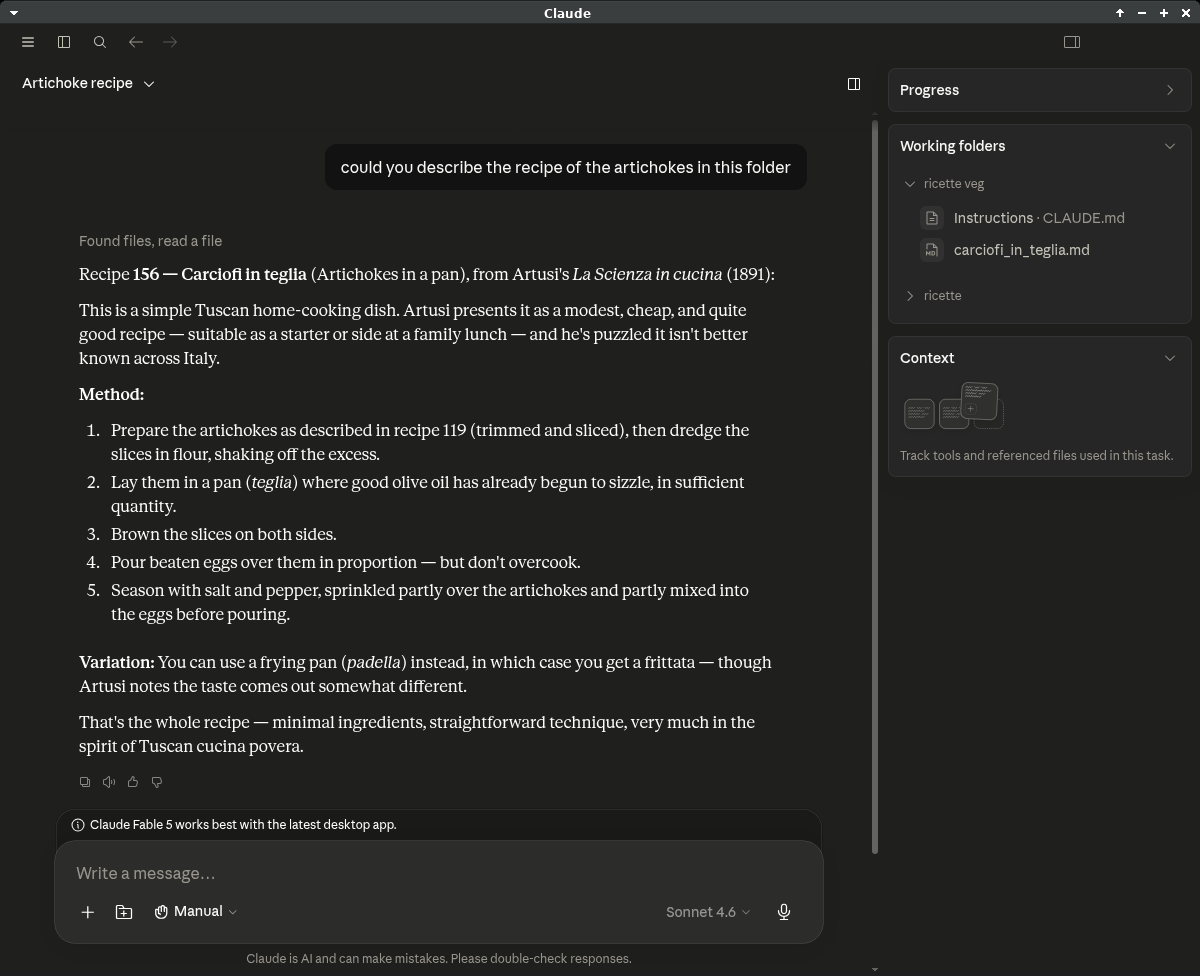Click the Context tools thumbnail stack

[953, 406]
